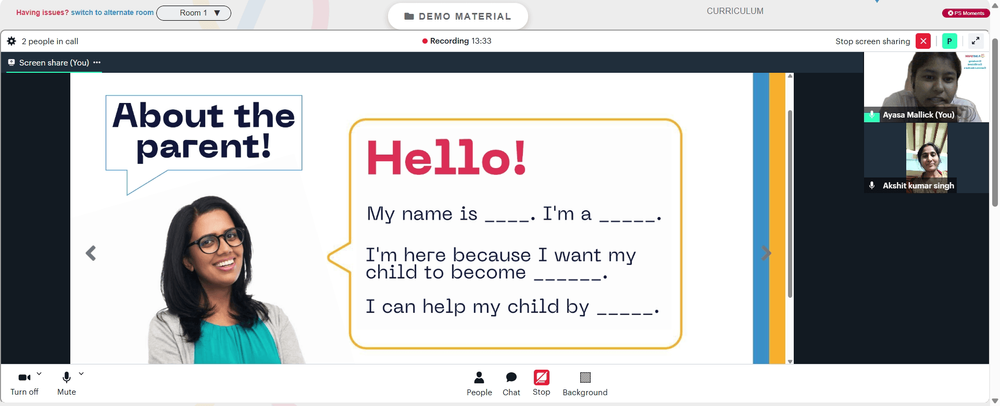
Task: Click the PS Moments button
Action: click(966, 13)
